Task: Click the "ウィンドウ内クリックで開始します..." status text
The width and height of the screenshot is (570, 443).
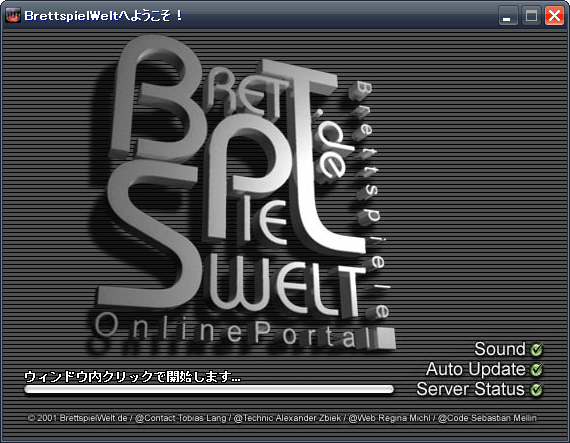Action: coord(132,377)
